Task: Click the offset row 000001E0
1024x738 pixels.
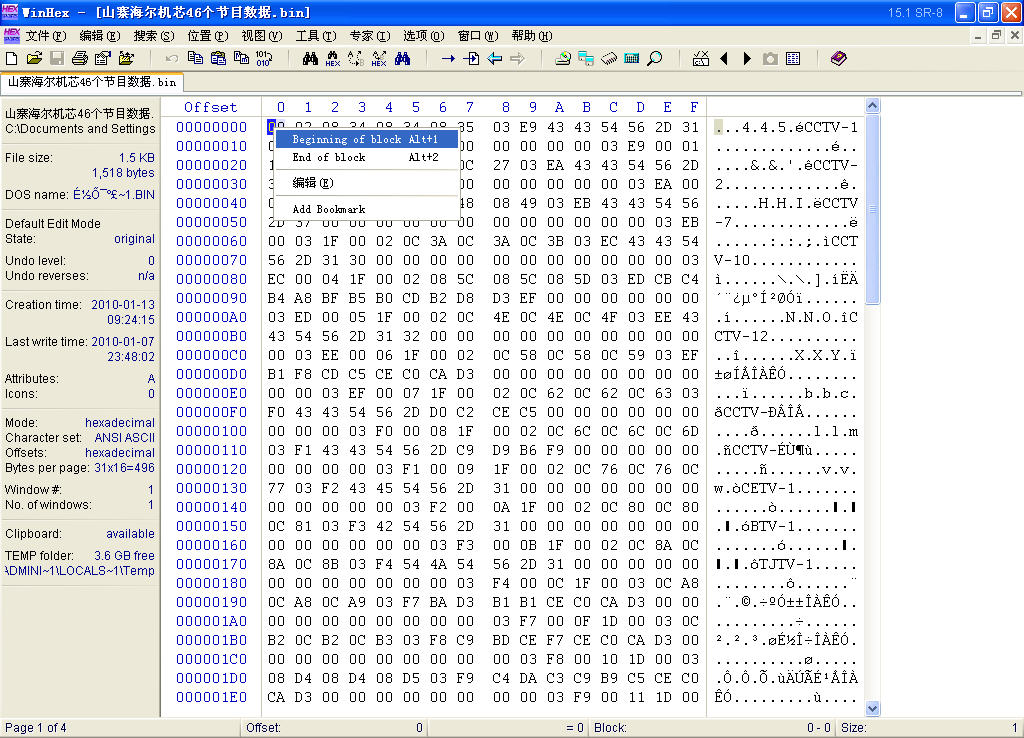Action: [212, 697]
